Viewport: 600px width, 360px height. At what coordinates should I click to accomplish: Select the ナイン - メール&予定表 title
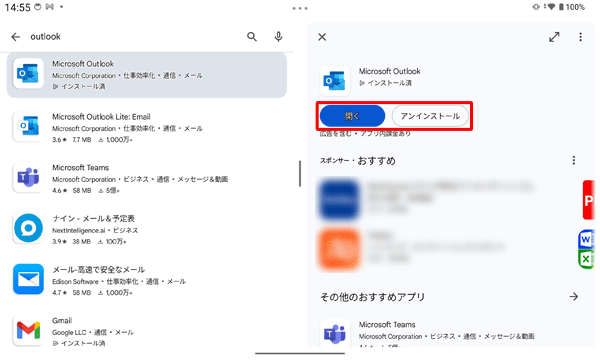coord(93,218)
